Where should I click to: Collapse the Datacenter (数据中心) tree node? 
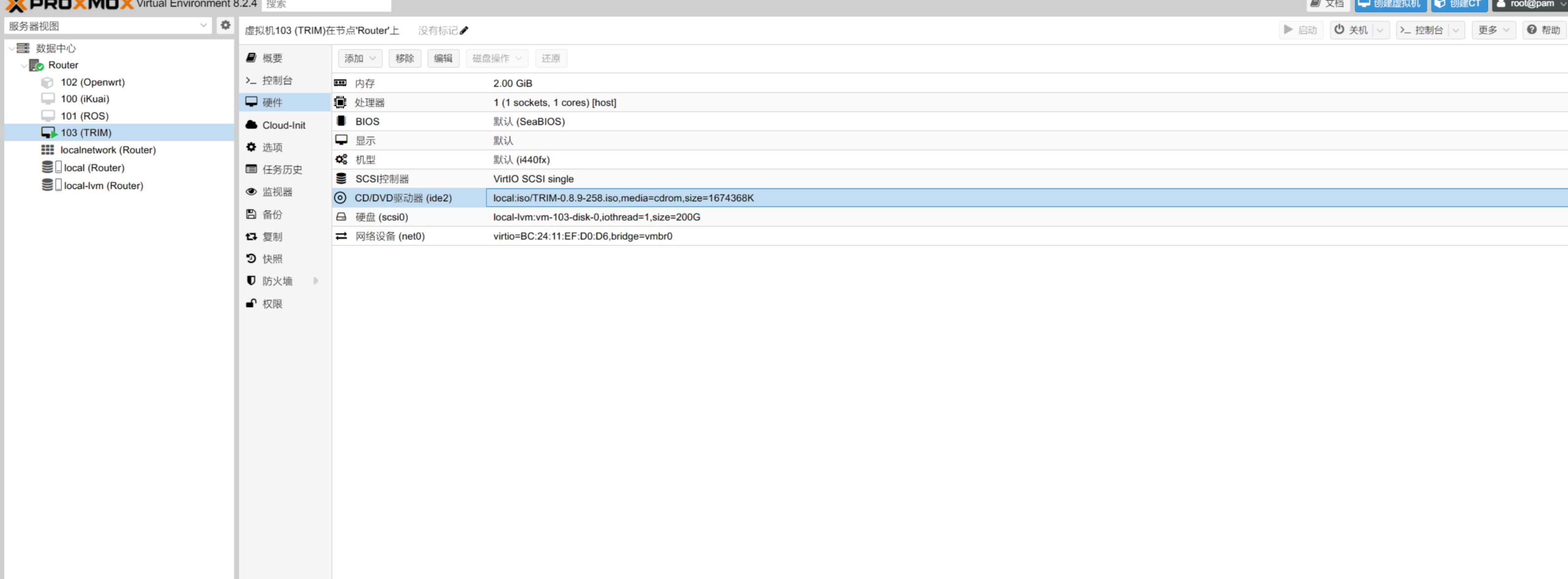click(11, 48)
